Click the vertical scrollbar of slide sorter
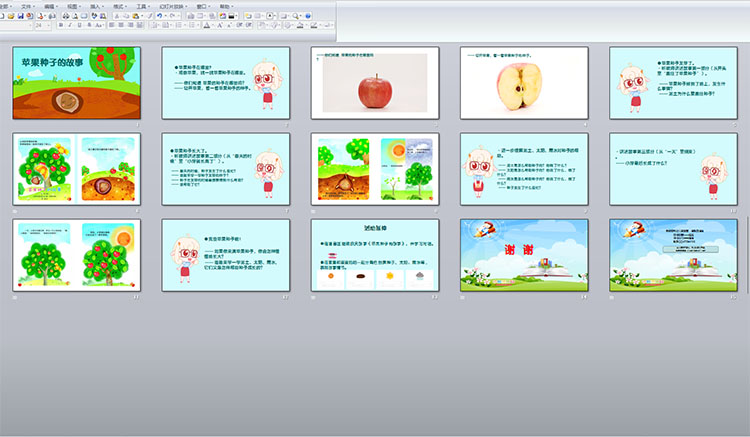The image size is (750, 437). 748,253
